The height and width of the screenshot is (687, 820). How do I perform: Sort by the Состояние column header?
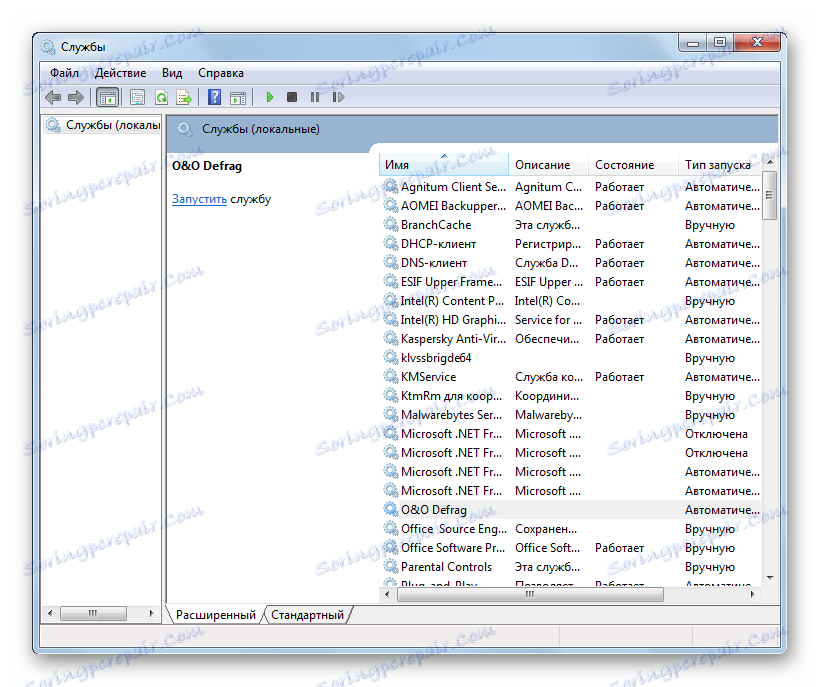click(633, 165)
